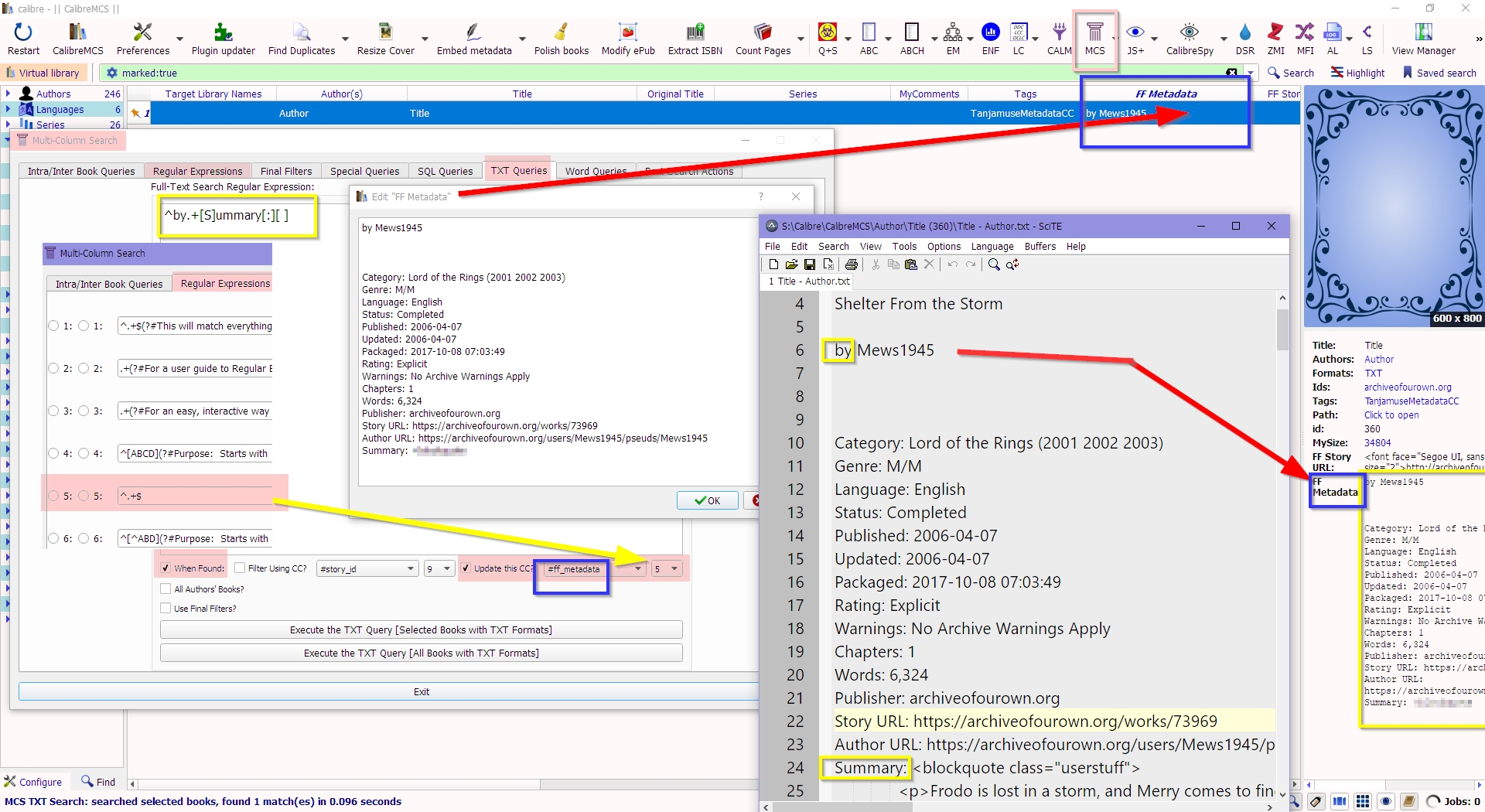Click the Saved search button

pyautogui.click(x=1439, y=73)
